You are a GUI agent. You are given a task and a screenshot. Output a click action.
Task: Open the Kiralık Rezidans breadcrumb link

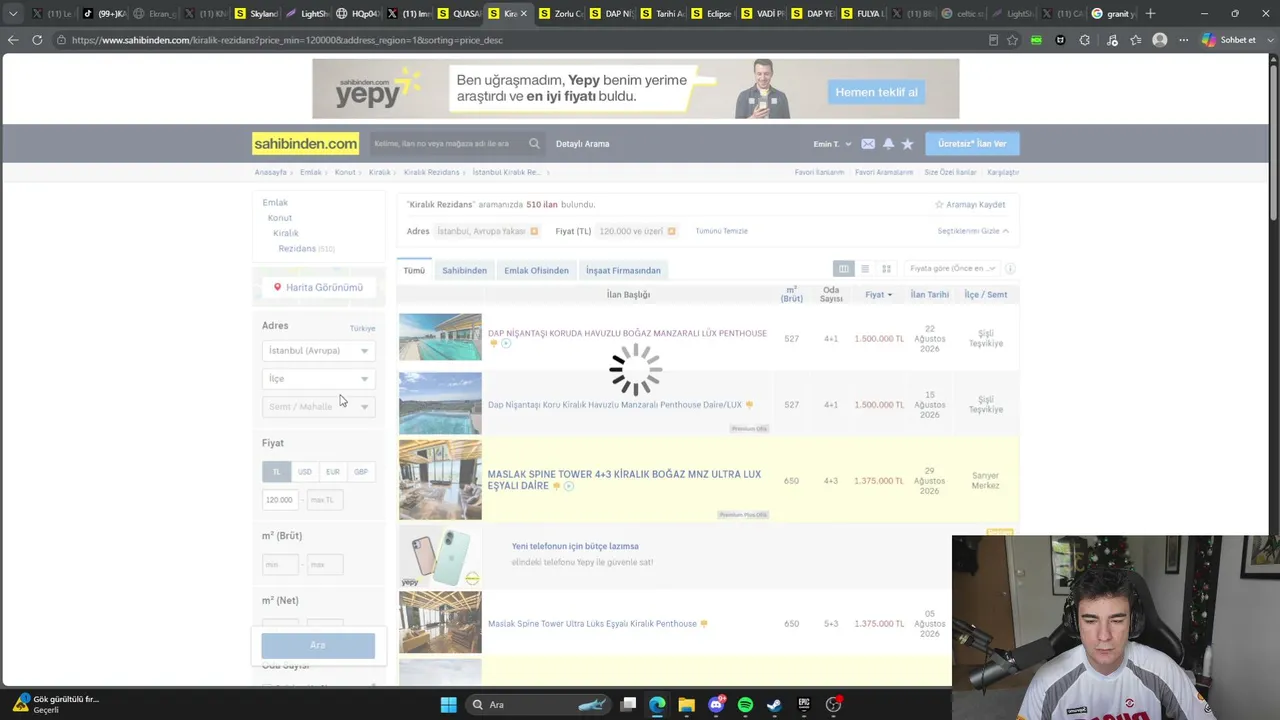click(431, 173)
